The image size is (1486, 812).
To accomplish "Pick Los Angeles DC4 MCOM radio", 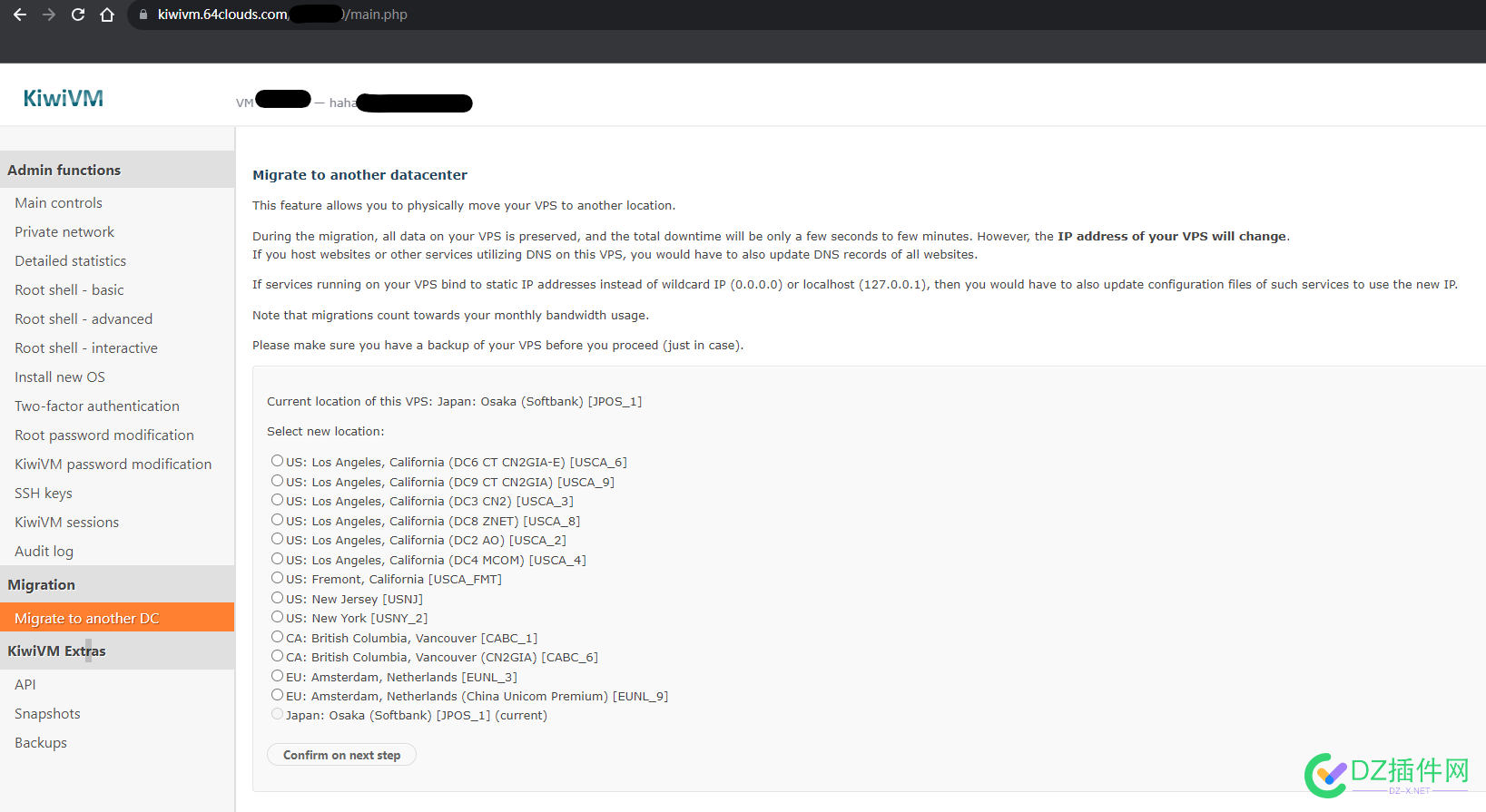I will click(x=277, y=559).
